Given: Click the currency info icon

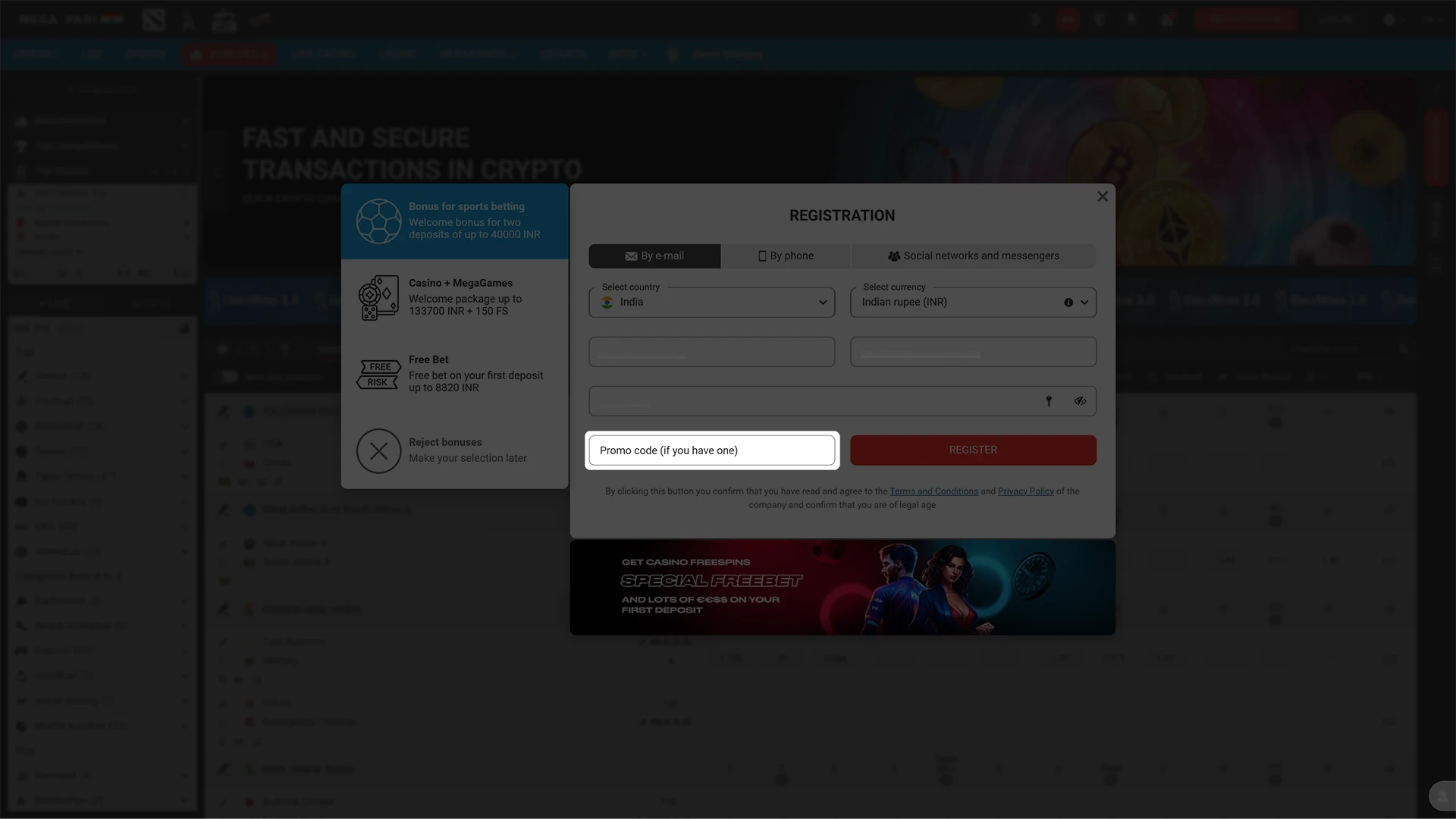Looking at the screenshot, I should (1068, 303).
